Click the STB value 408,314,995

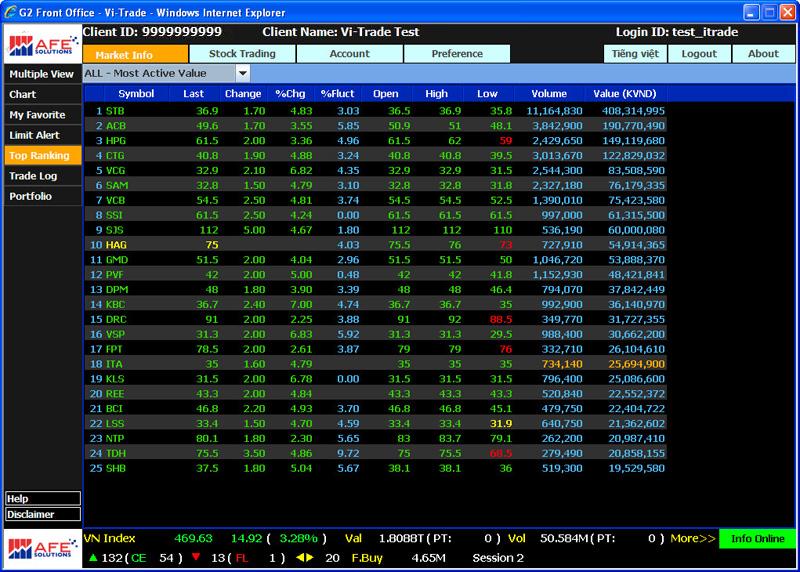tap(633, 111)
